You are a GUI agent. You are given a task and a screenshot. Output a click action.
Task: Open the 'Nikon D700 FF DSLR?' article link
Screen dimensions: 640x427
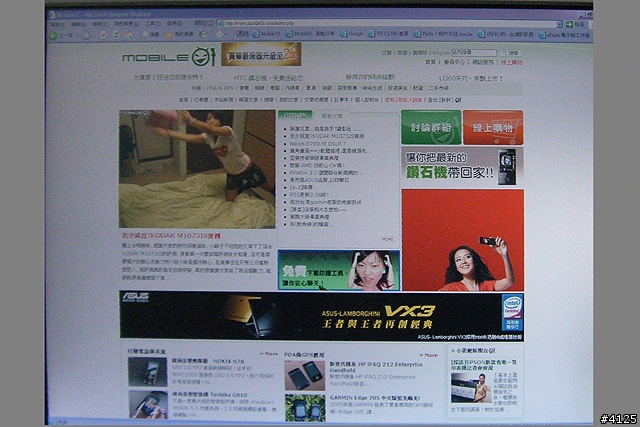(318, 144)
